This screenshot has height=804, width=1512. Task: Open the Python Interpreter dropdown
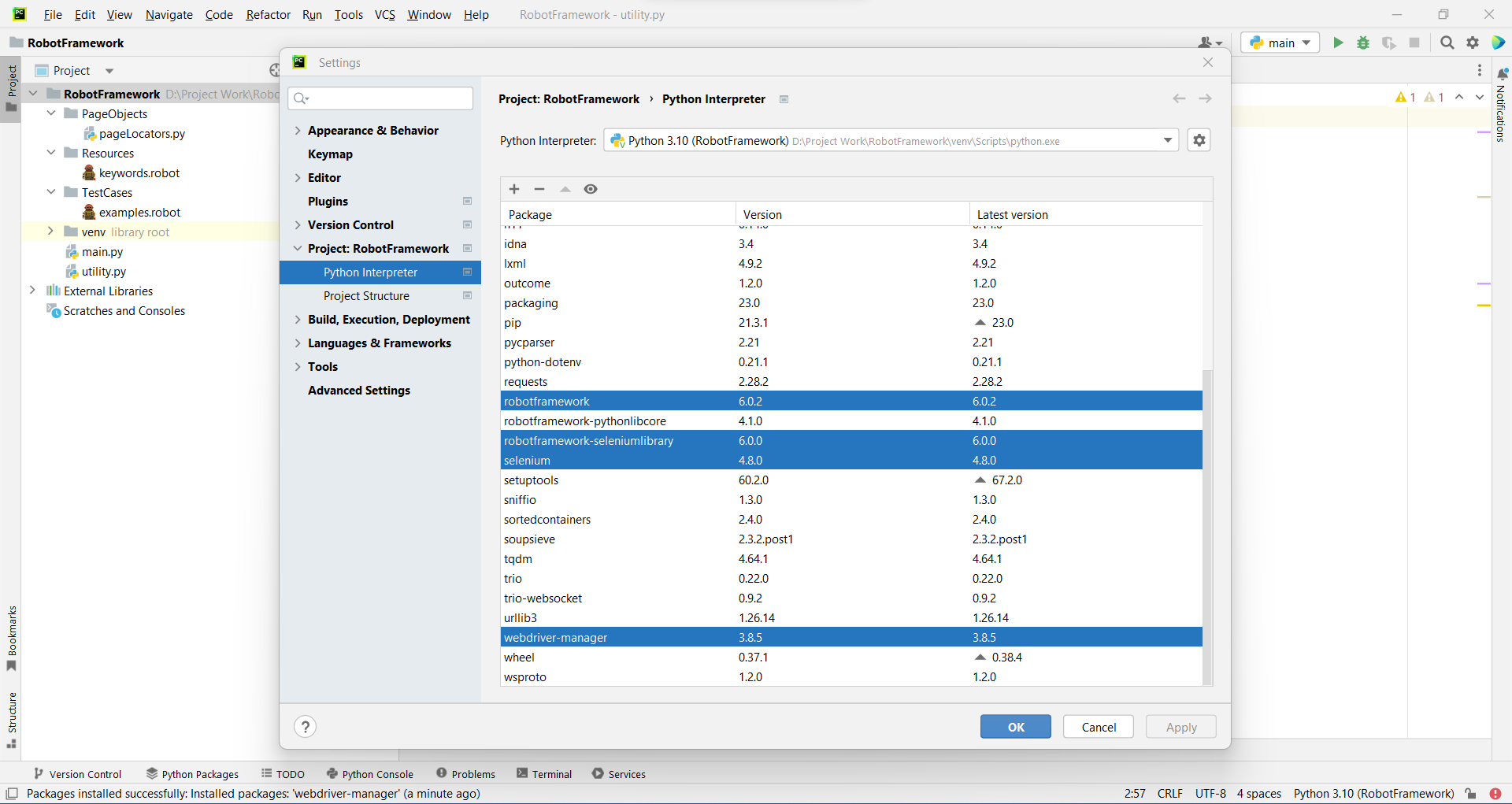click(x=1168, y=140)
